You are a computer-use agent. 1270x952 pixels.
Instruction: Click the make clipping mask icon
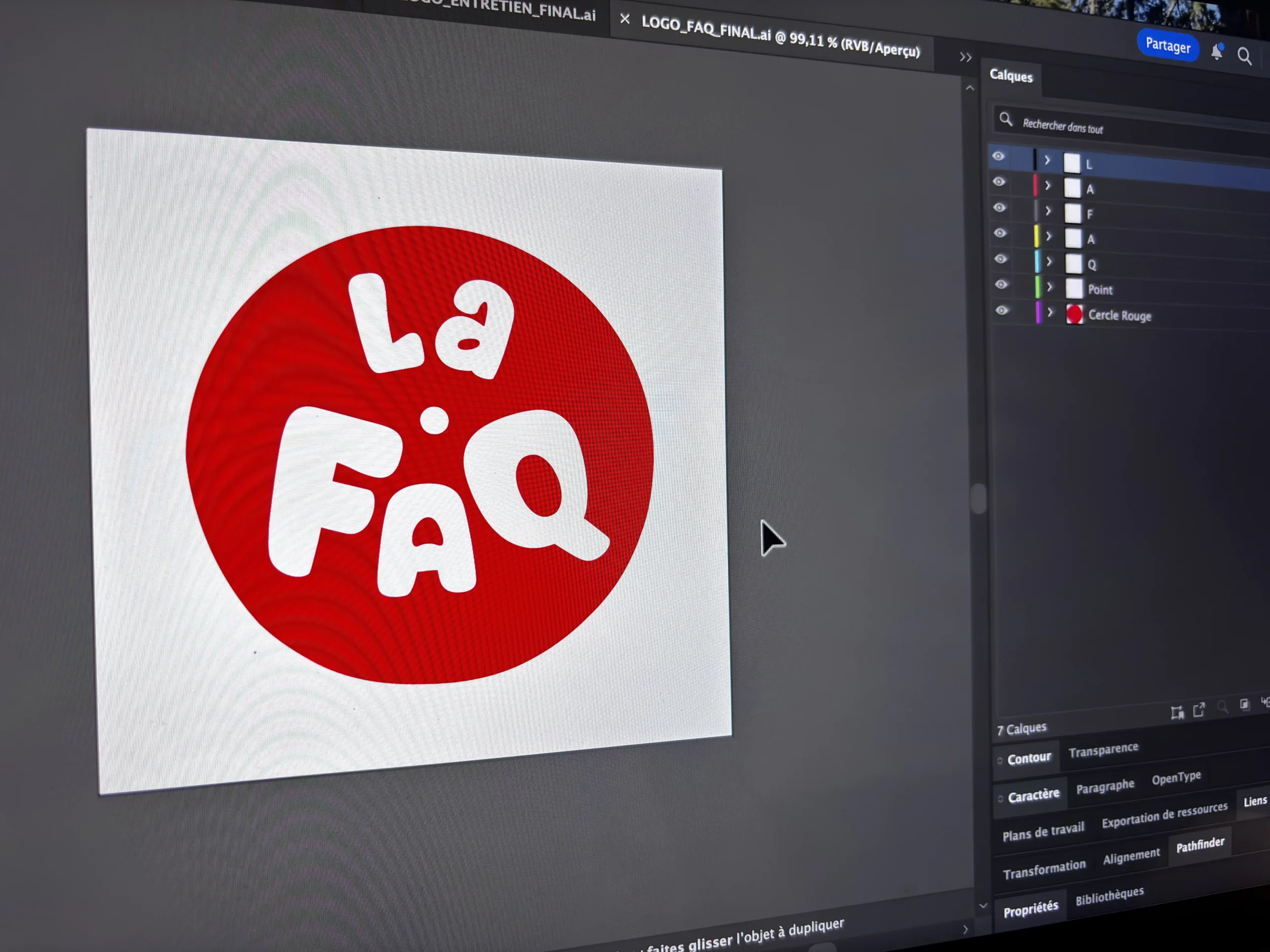[x=1244, y=705]
